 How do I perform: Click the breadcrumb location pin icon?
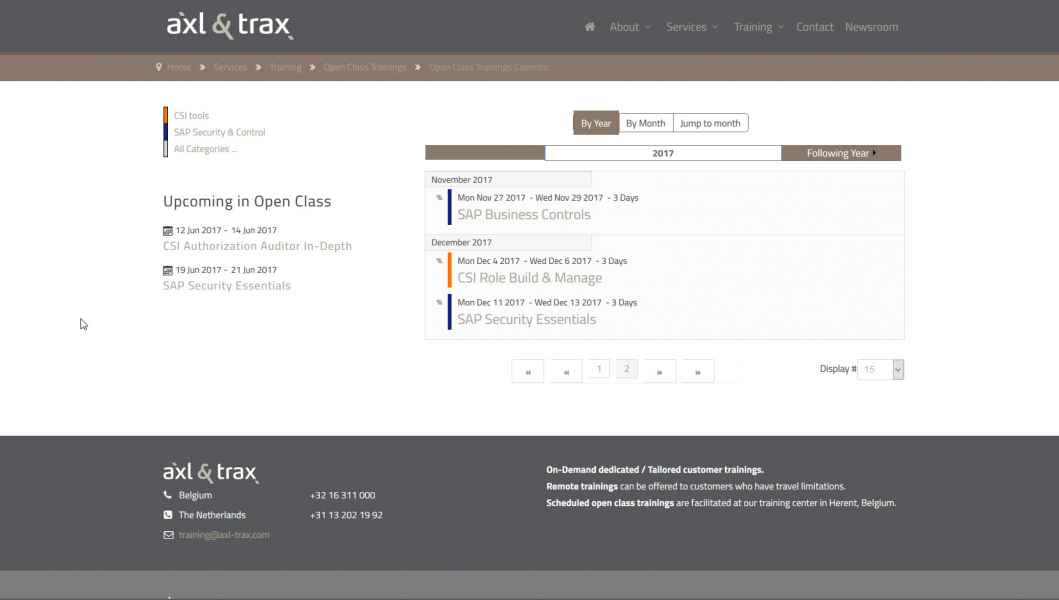click(159, 67)
